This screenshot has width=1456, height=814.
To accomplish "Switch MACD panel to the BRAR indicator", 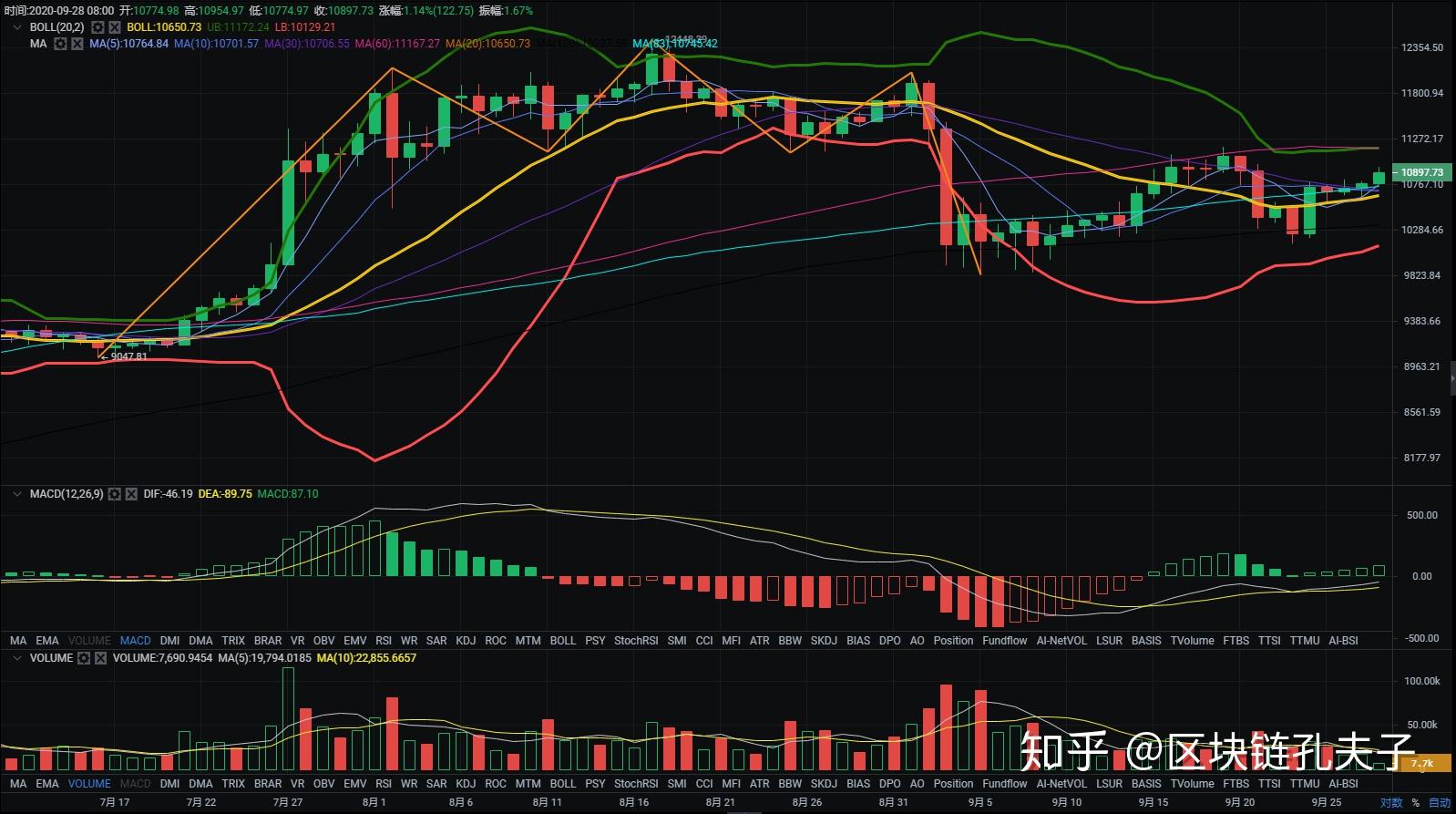I will pos(268,641).
